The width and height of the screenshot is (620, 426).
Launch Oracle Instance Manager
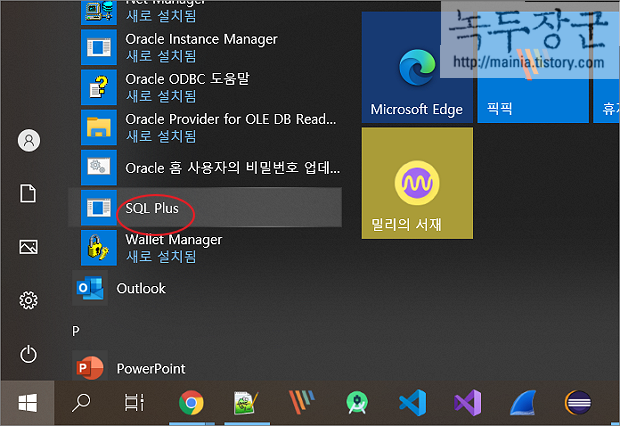pos(205,47)
